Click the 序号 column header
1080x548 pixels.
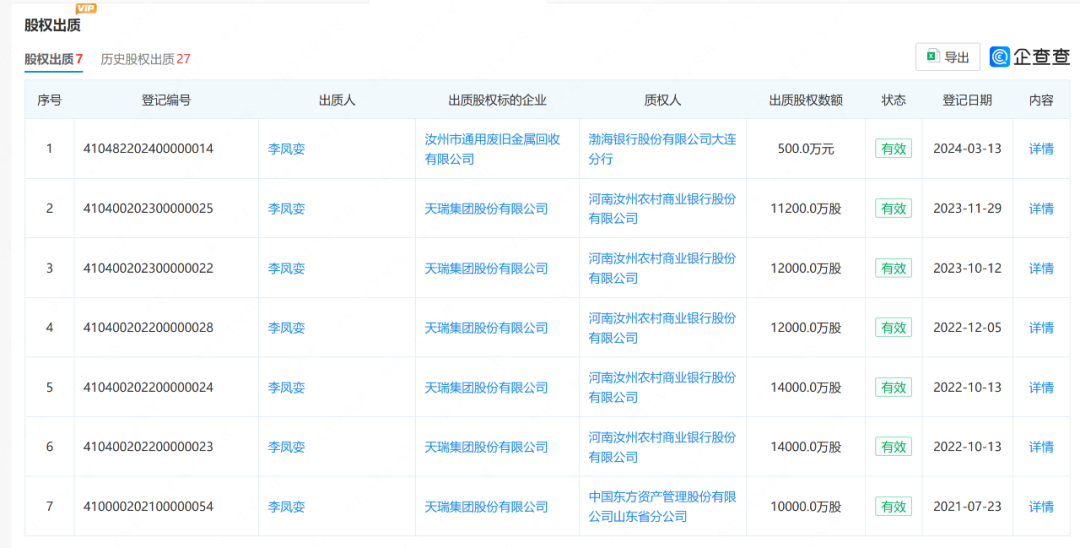click(50, 101)
